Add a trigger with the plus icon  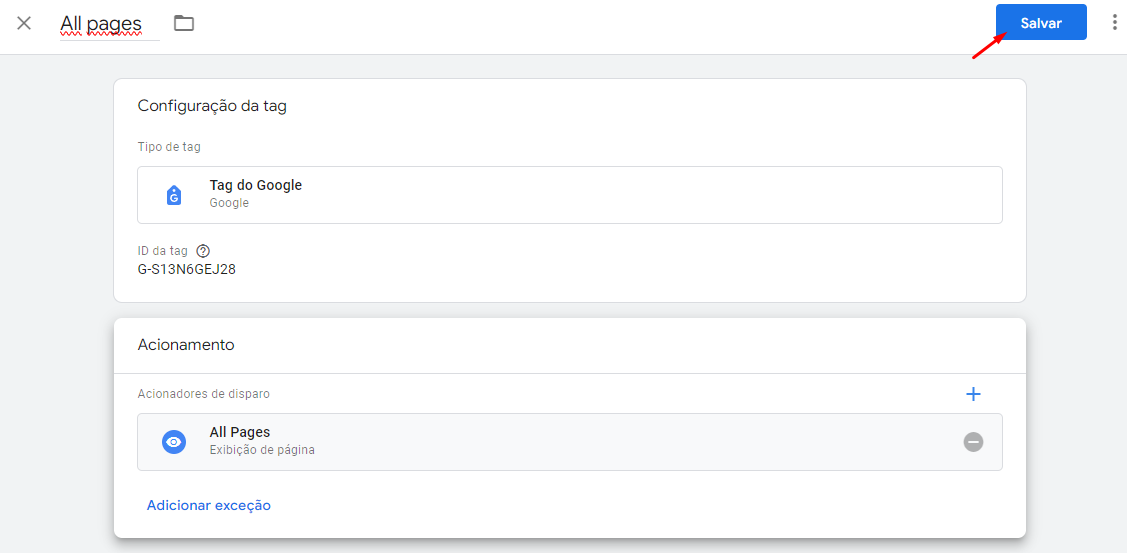[x=973, y=394]
